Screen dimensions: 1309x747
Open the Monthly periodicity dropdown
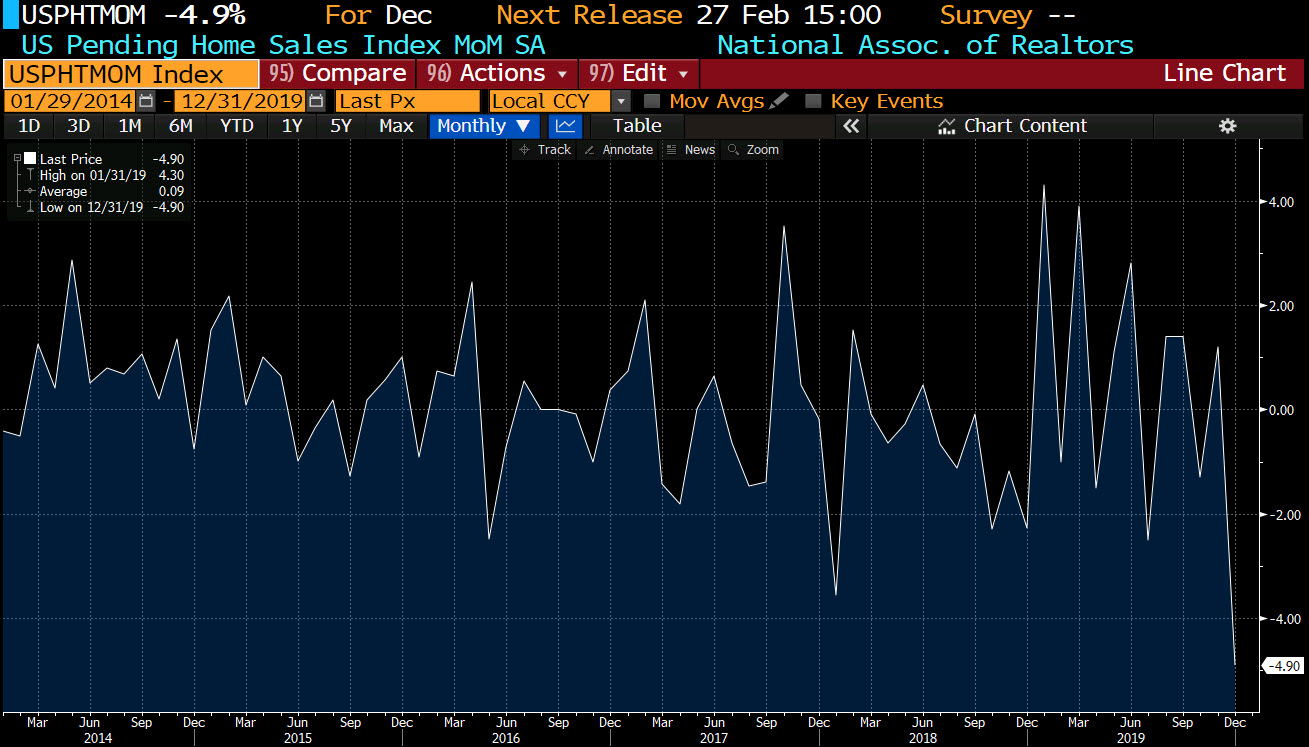click(484, 126)
